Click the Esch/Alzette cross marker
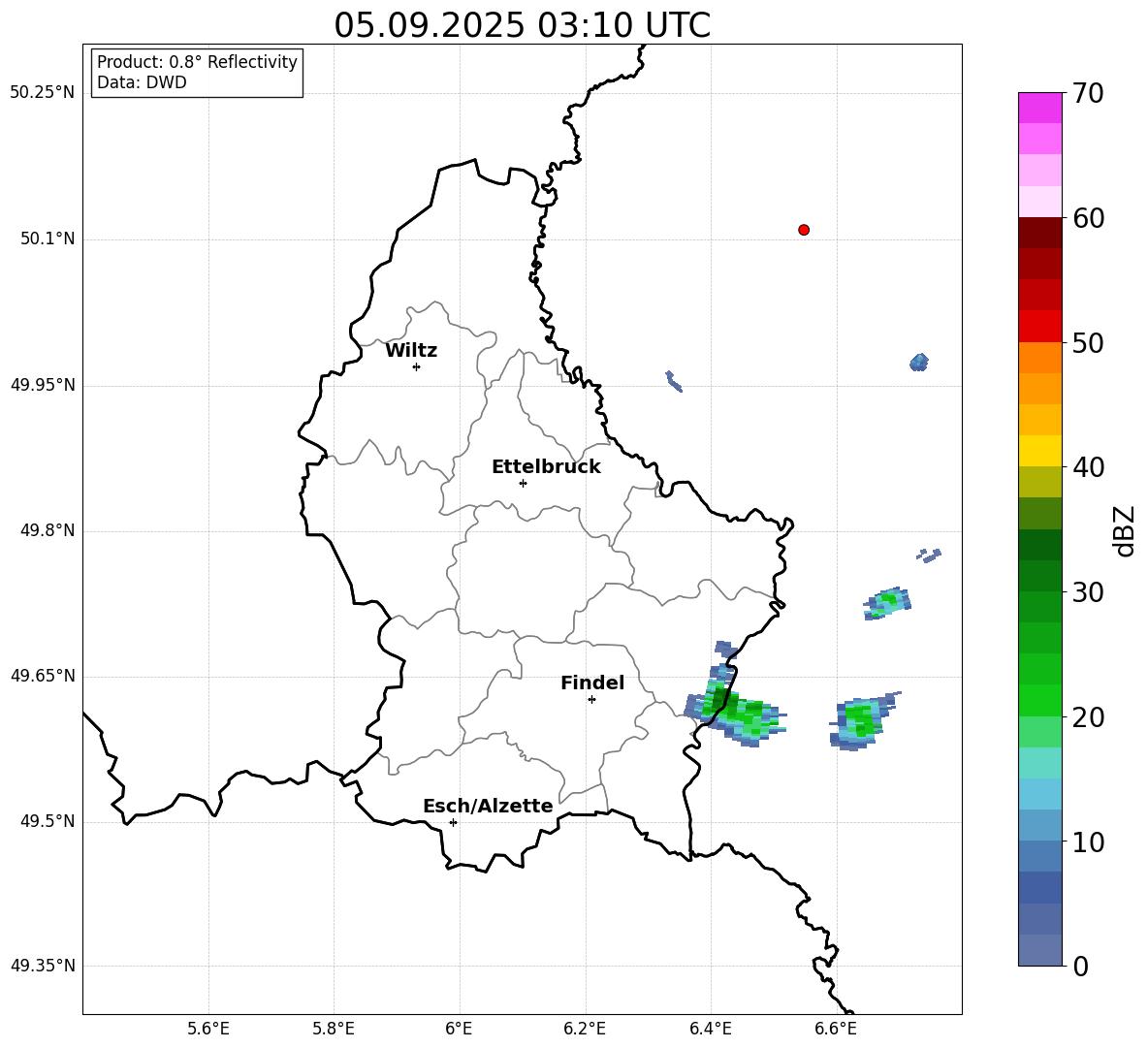 (453, 822)
